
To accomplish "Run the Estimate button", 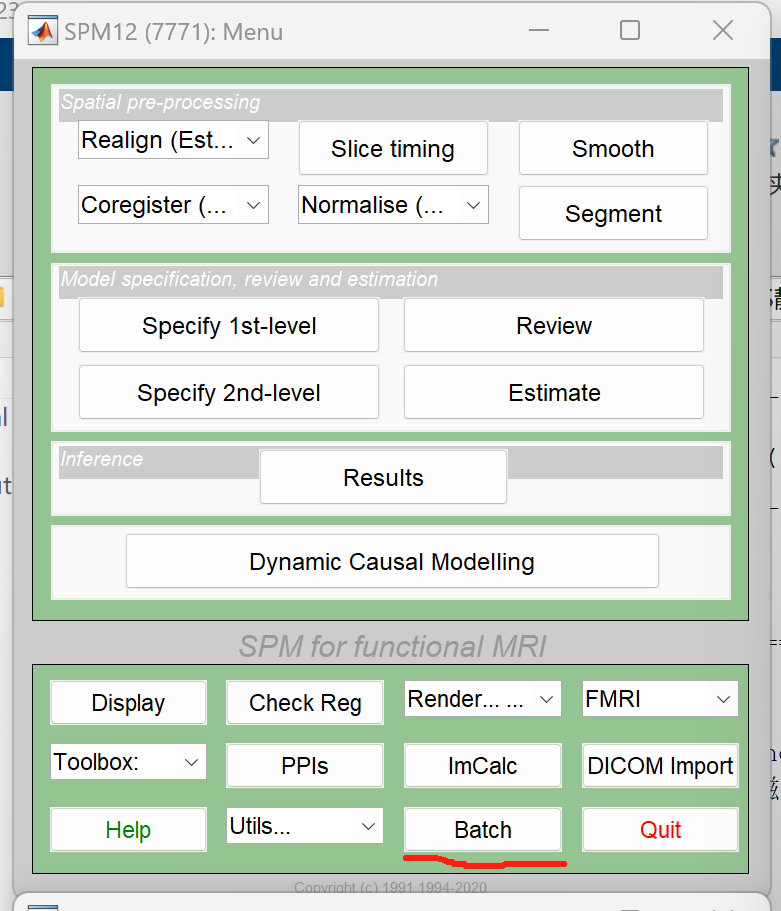I will coord(554,392).
